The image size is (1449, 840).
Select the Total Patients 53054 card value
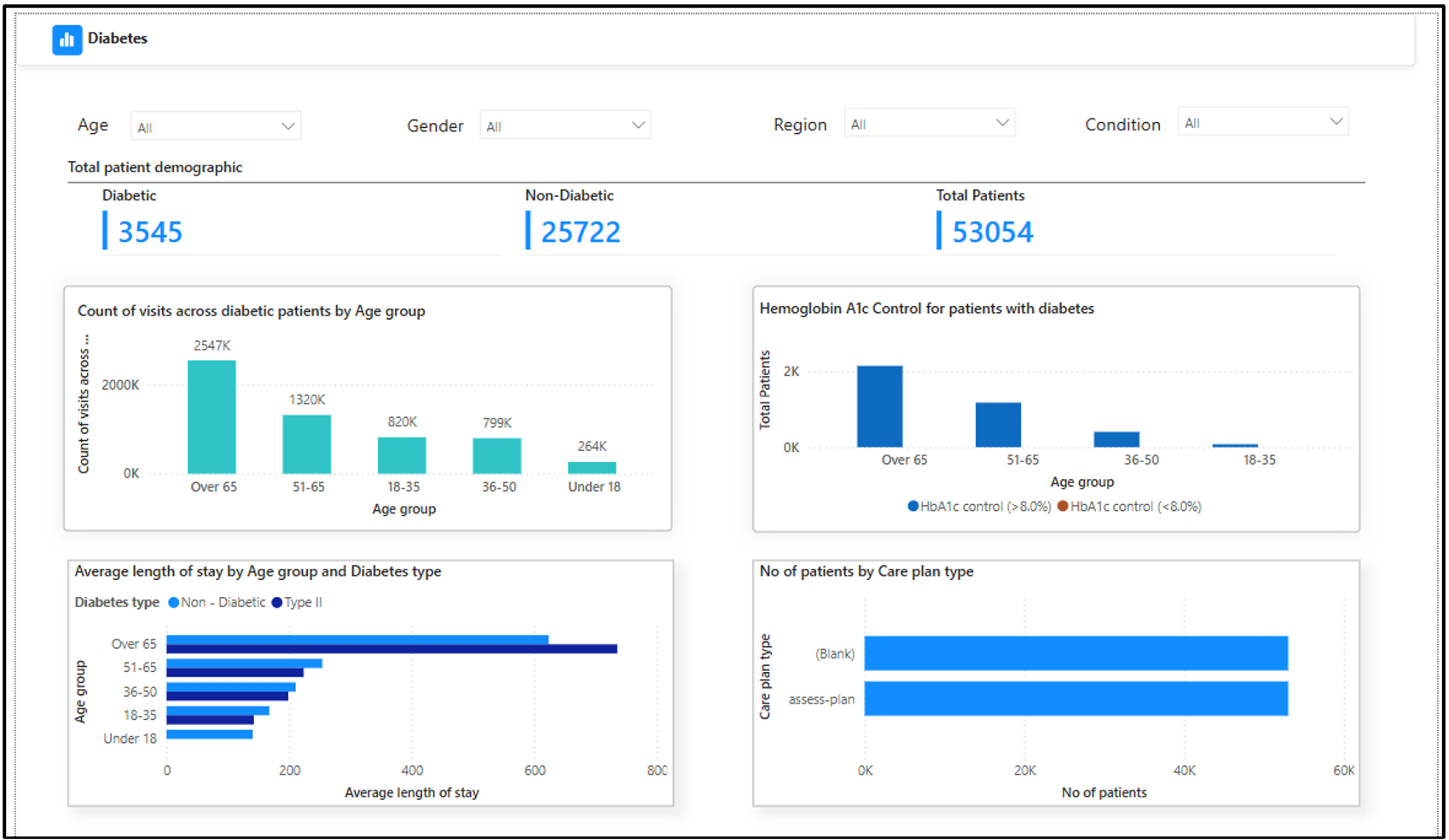coord(993,232)
